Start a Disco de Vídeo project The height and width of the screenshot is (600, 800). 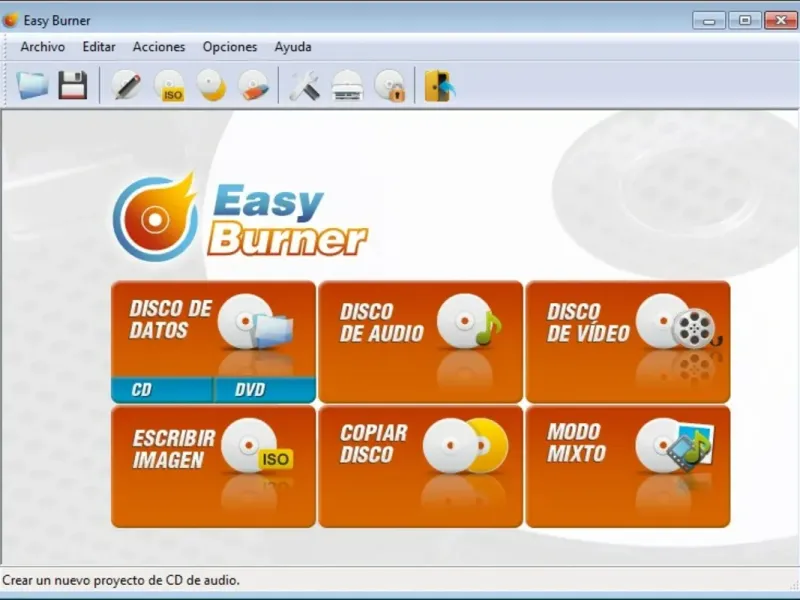[x=628, y=342]
